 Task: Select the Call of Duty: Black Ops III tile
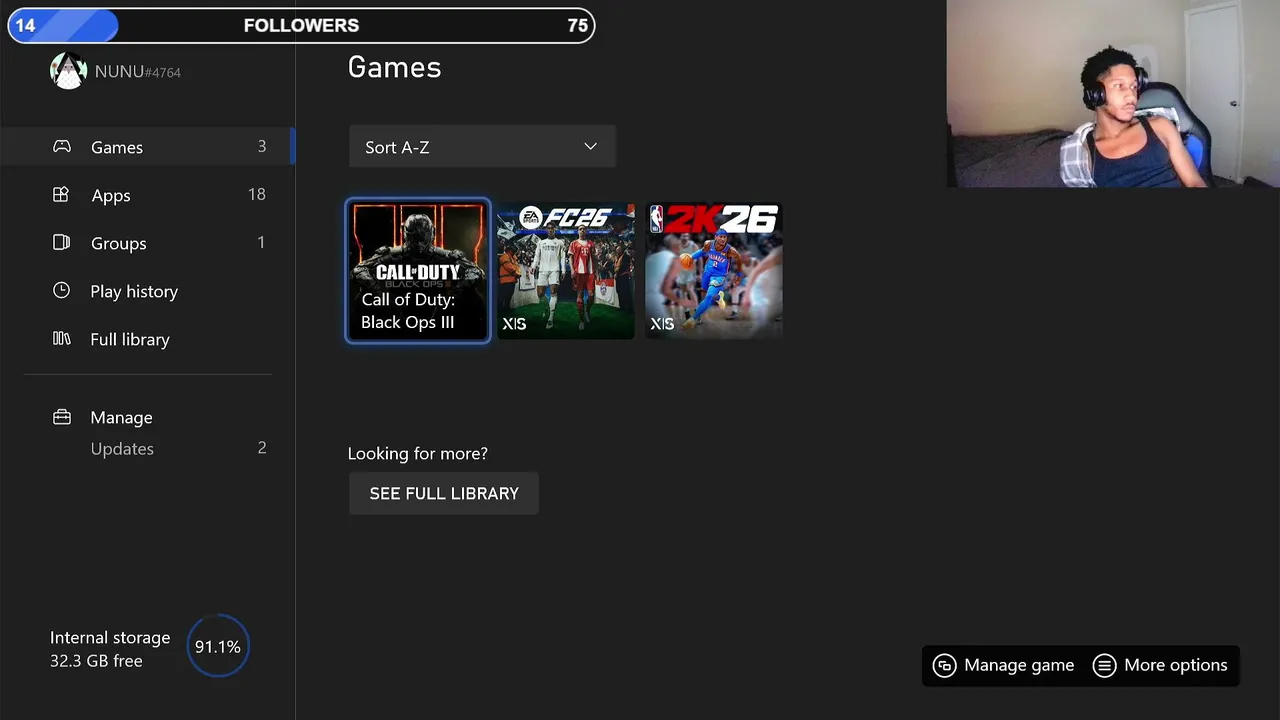click(418, 271)
